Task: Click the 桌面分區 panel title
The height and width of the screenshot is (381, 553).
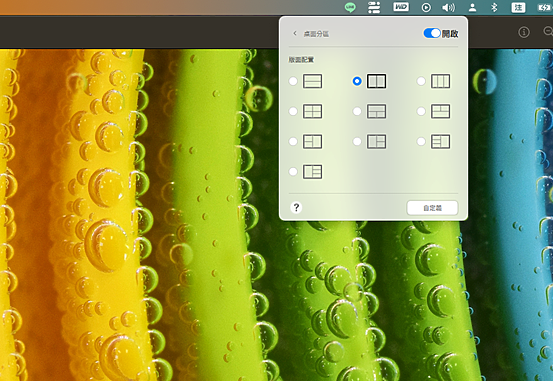Action: click(316, 34)
